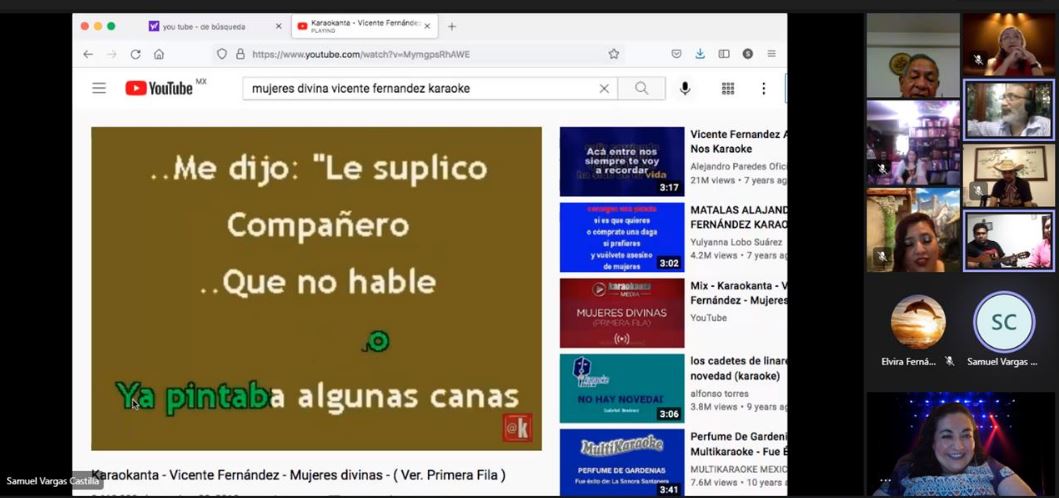Bookmark this page with the star

click(x=613, y=54)
